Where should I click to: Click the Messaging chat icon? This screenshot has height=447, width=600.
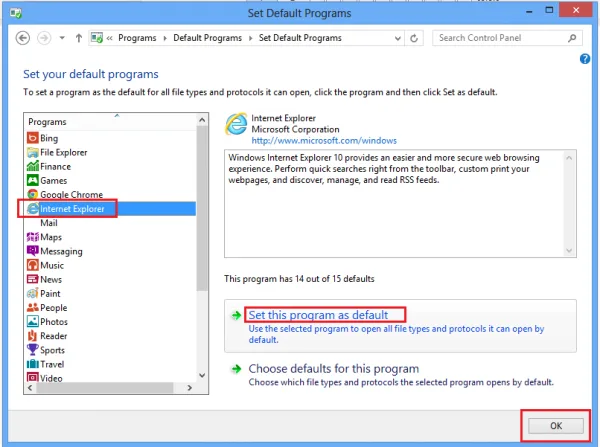tap(33, 251)
